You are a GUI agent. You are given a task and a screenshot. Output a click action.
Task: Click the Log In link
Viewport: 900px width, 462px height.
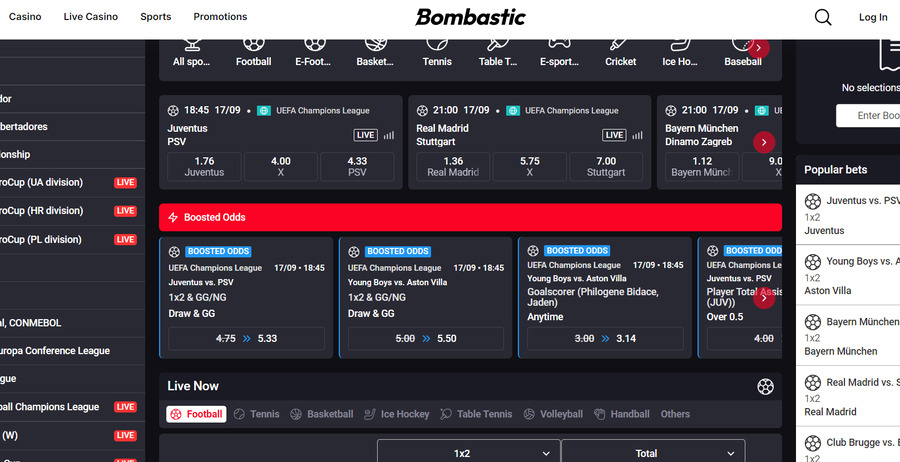(872, 17)
